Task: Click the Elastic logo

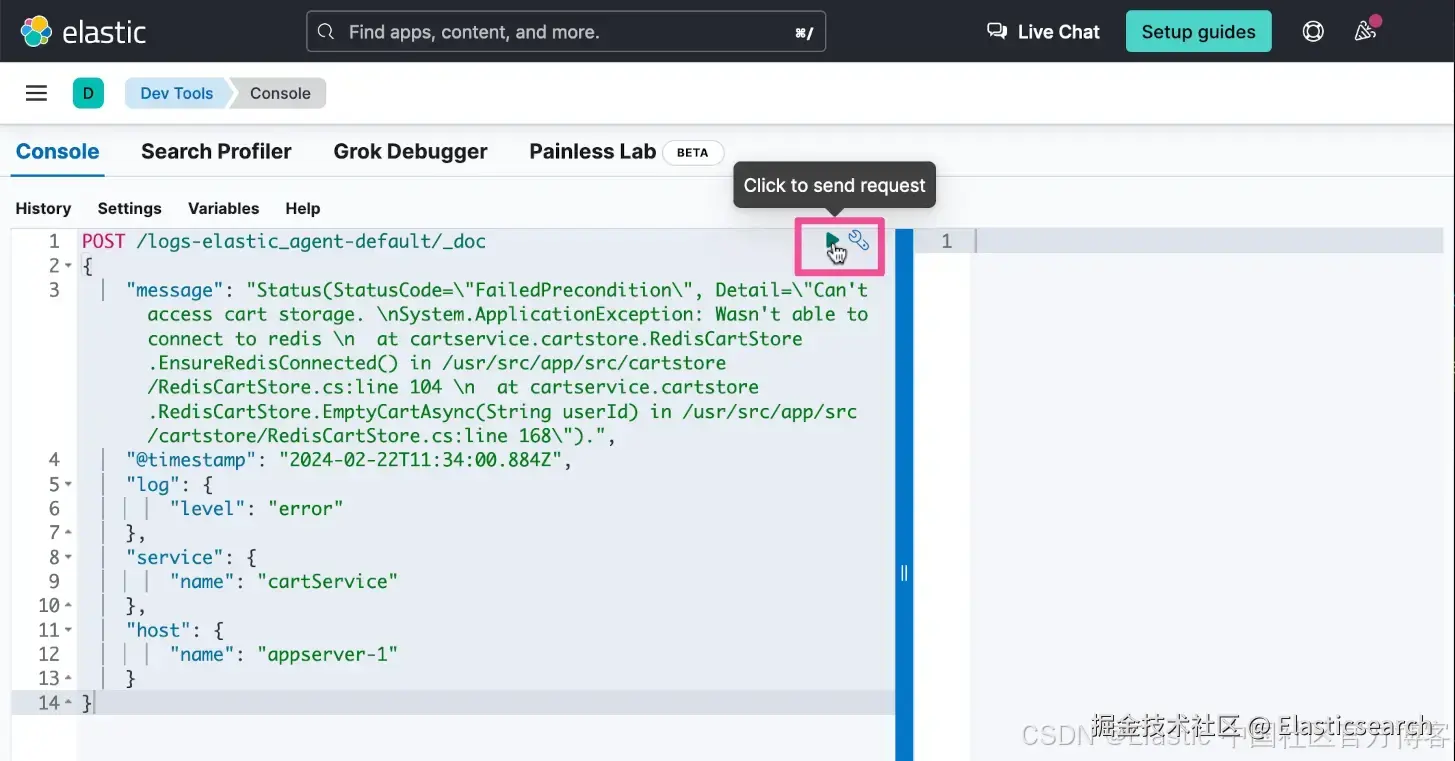Action: click(84, 31)
